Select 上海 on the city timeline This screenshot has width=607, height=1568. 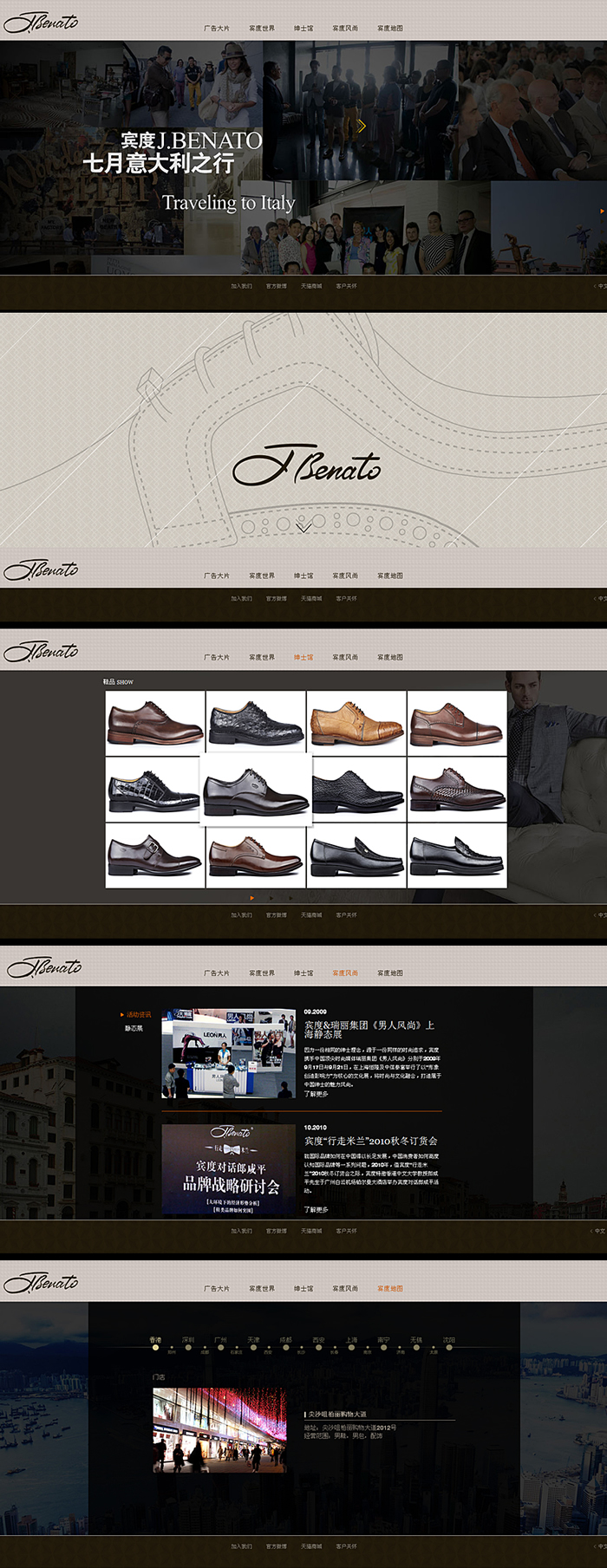tap(351, 1340)
